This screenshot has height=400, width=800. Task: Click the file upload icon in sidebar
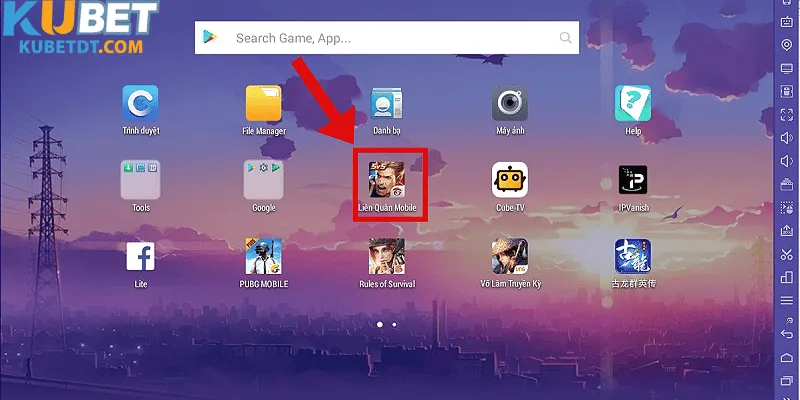tap(786, 231)
